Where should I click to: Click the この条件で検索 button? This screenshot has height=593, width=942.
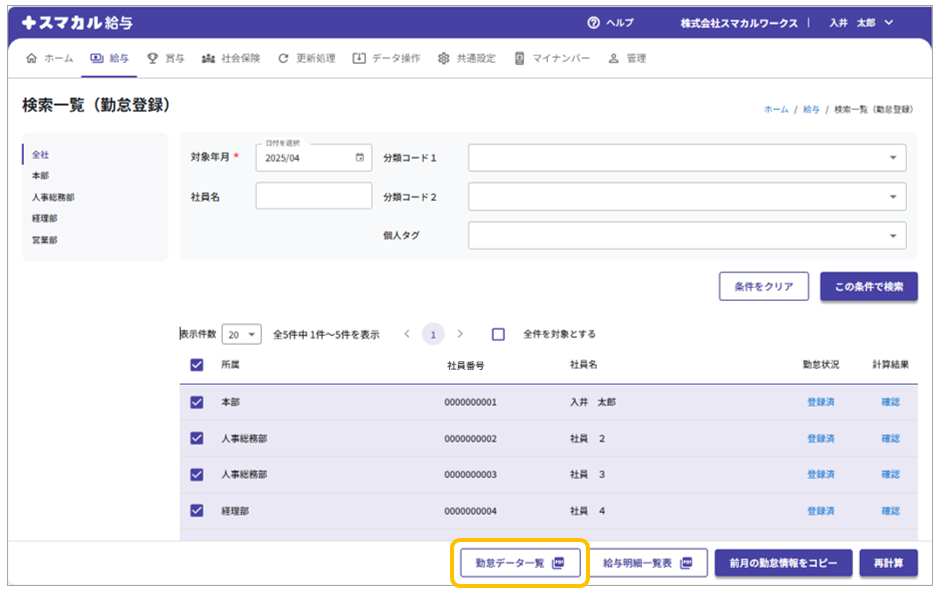pyautogui.click(x=868, y=286)
